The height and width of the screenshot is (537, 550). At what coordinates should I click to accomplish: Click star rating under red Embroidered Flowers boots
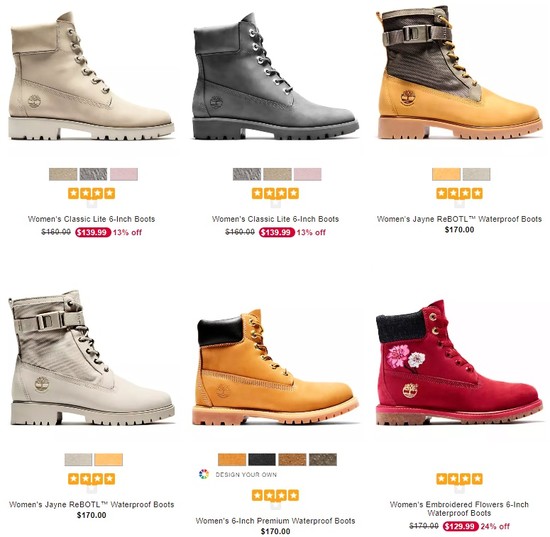(x=459, y=478)
